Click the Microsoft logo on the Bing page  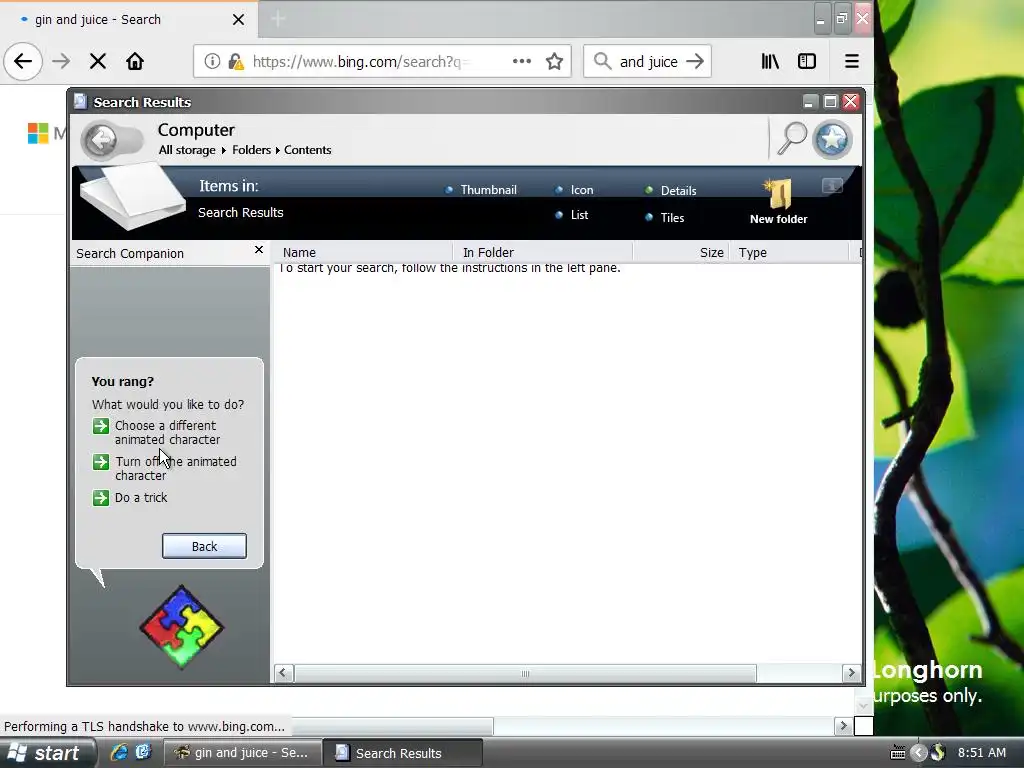38,133
